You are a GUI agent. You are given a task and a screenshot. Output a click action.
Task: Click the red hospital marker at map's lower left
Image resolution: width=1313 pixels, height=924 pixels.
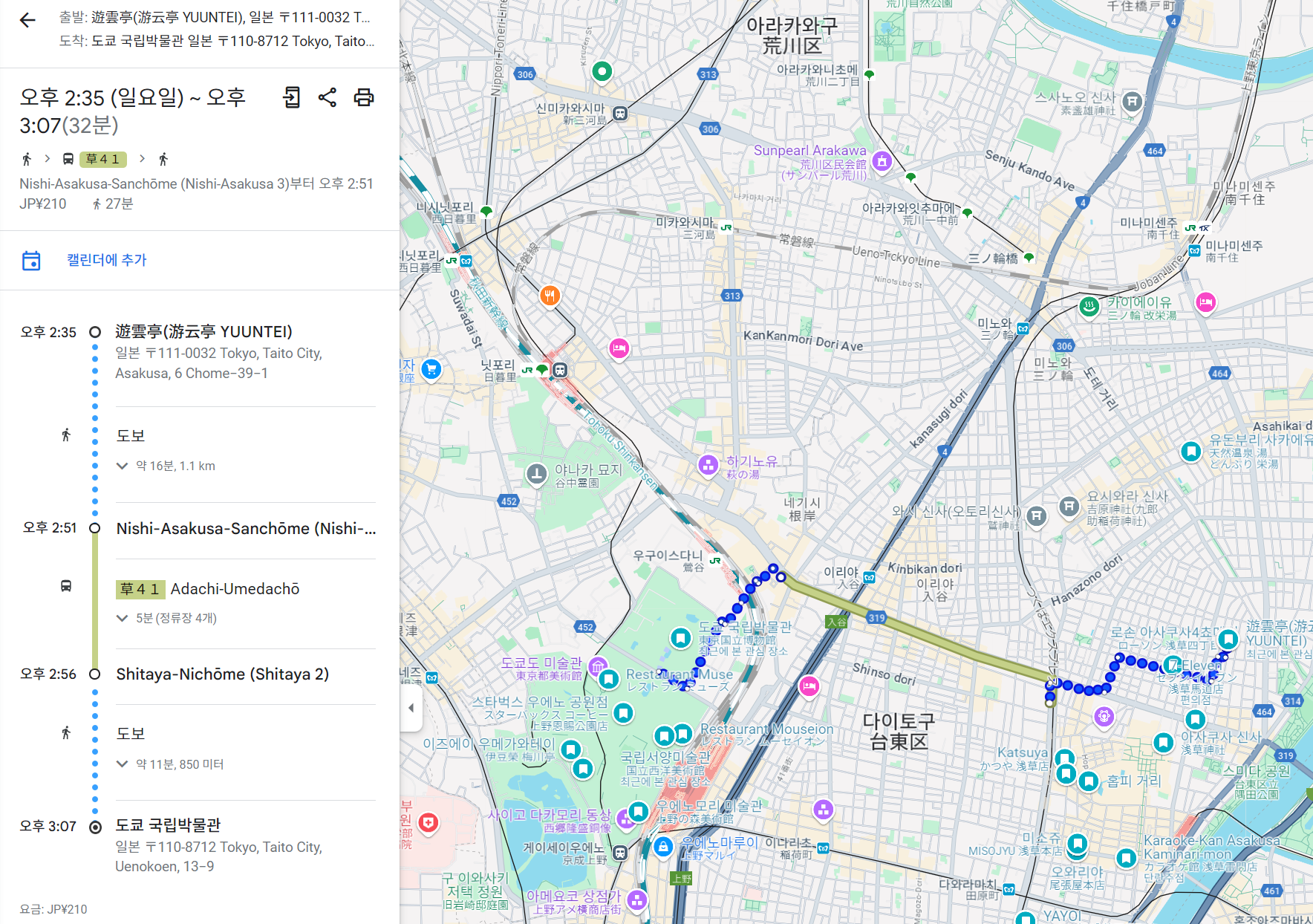(x=429, y=822)
